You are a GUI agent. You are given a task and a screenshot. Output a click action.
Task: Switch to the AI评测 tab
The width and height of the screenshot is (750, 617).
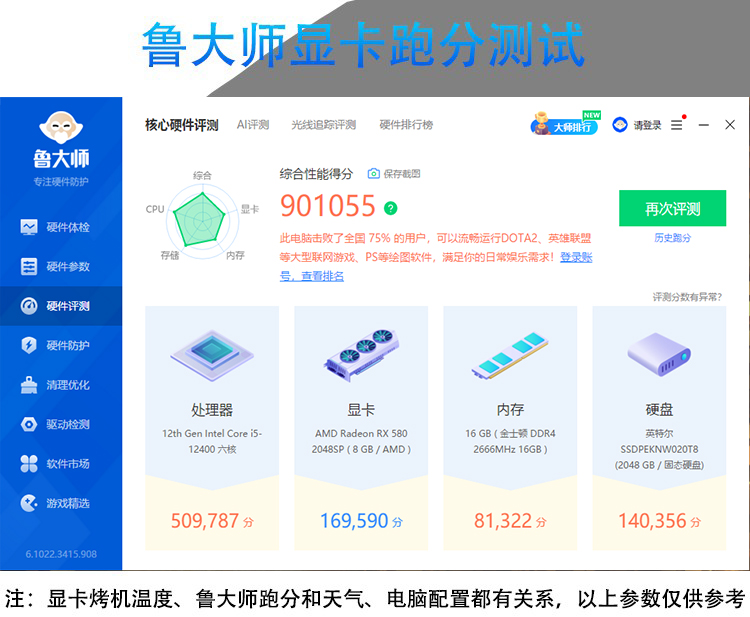pos(253,125)
